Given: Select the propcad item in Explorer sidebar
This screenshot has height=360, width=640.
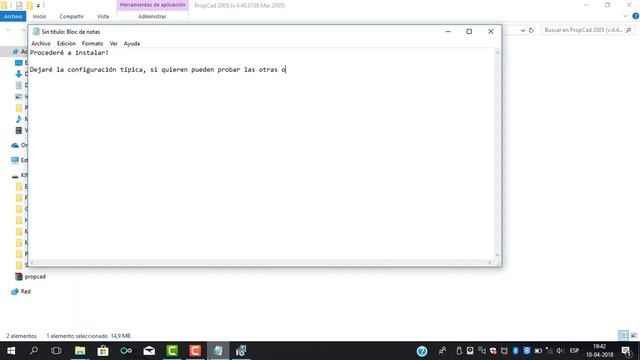Looking at the screenshot, I should (35, 277).
